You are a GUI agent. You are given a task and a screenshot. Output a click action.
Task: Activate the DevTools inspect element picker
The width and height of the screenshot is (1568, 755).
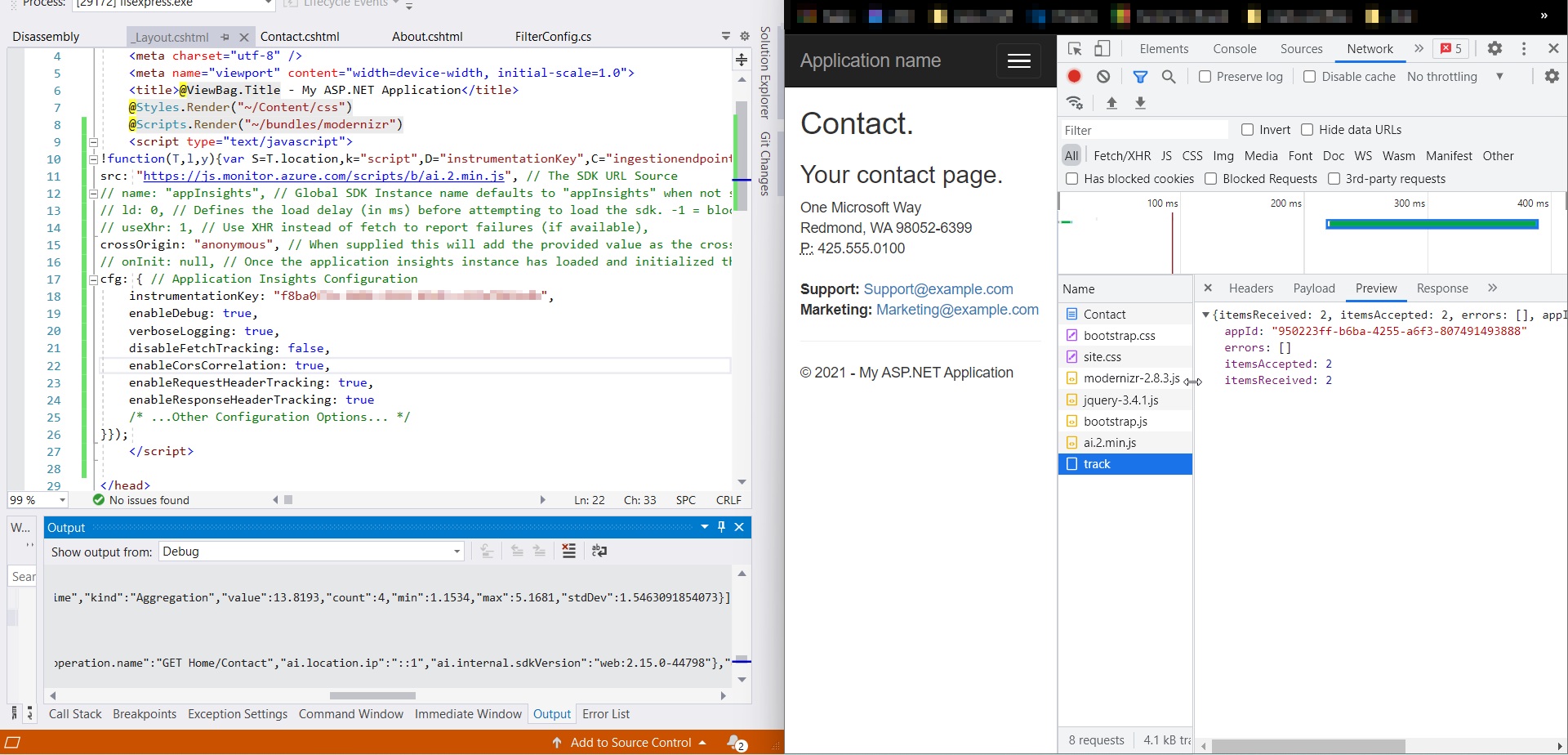coord(1075,49)
